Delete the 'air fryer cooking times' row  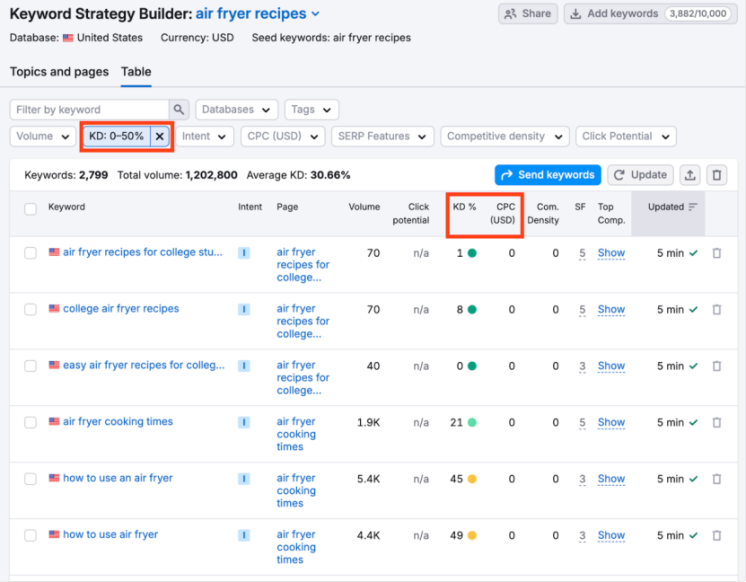coord(716,423)
